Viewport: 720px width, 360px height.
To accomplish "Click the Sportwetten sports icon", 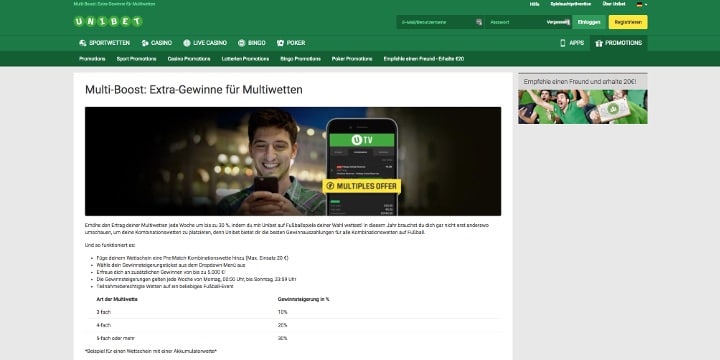I will (x=83, y=43).
